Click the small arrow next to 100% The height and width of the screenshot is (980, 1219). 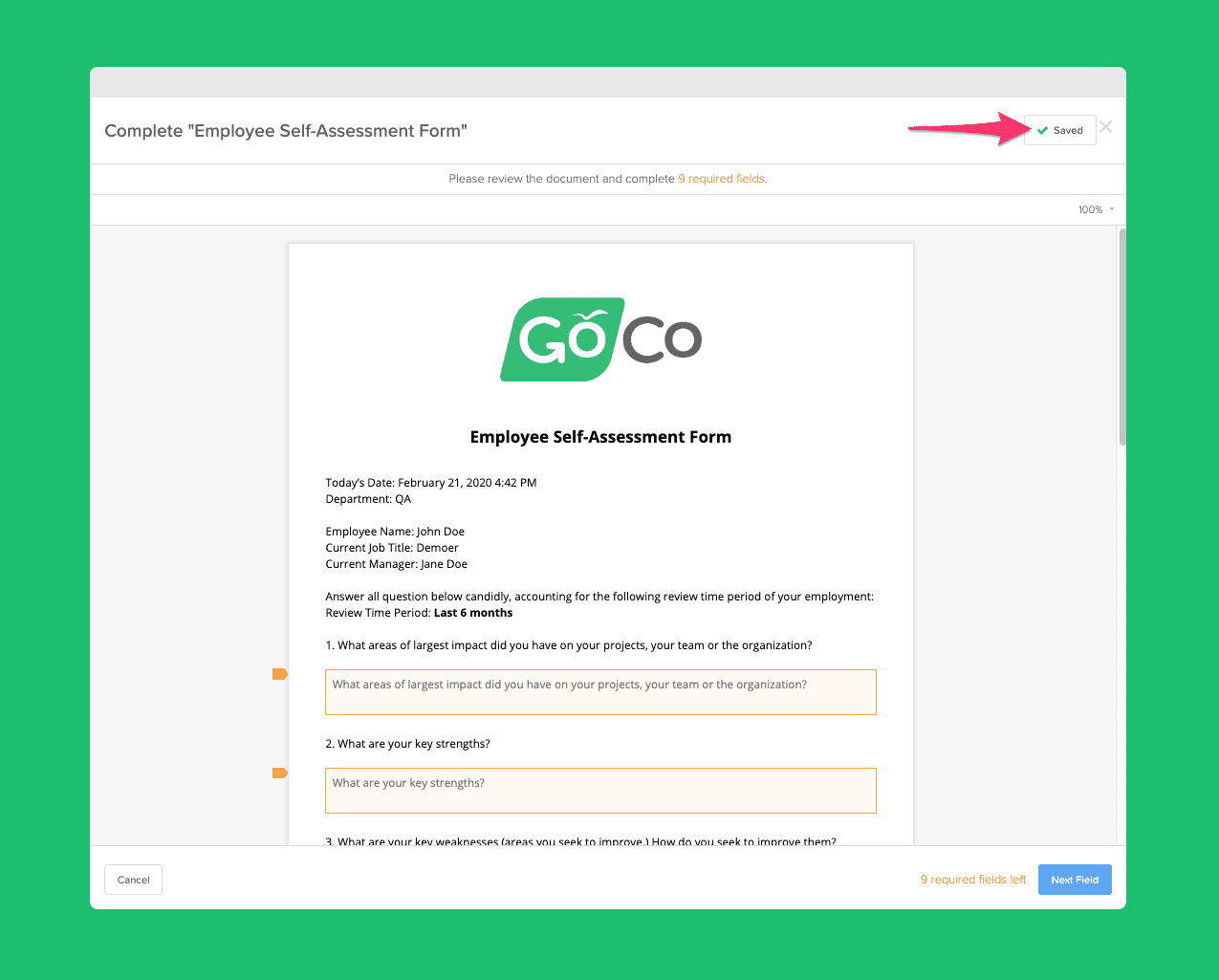click(x=1112, y=209)
